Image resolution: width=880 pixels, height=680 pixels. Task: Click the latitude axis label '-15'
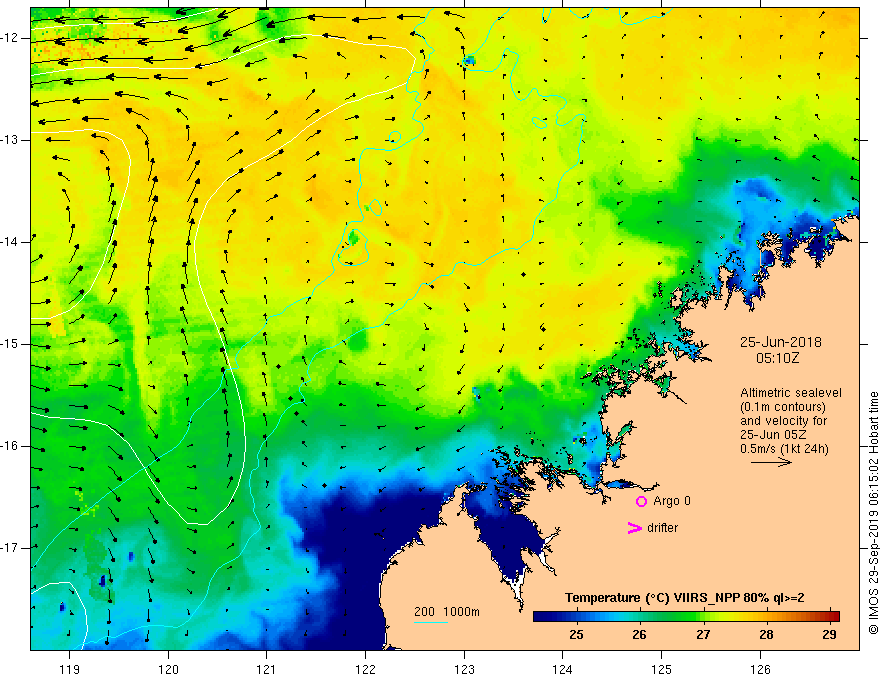[11, 344]
